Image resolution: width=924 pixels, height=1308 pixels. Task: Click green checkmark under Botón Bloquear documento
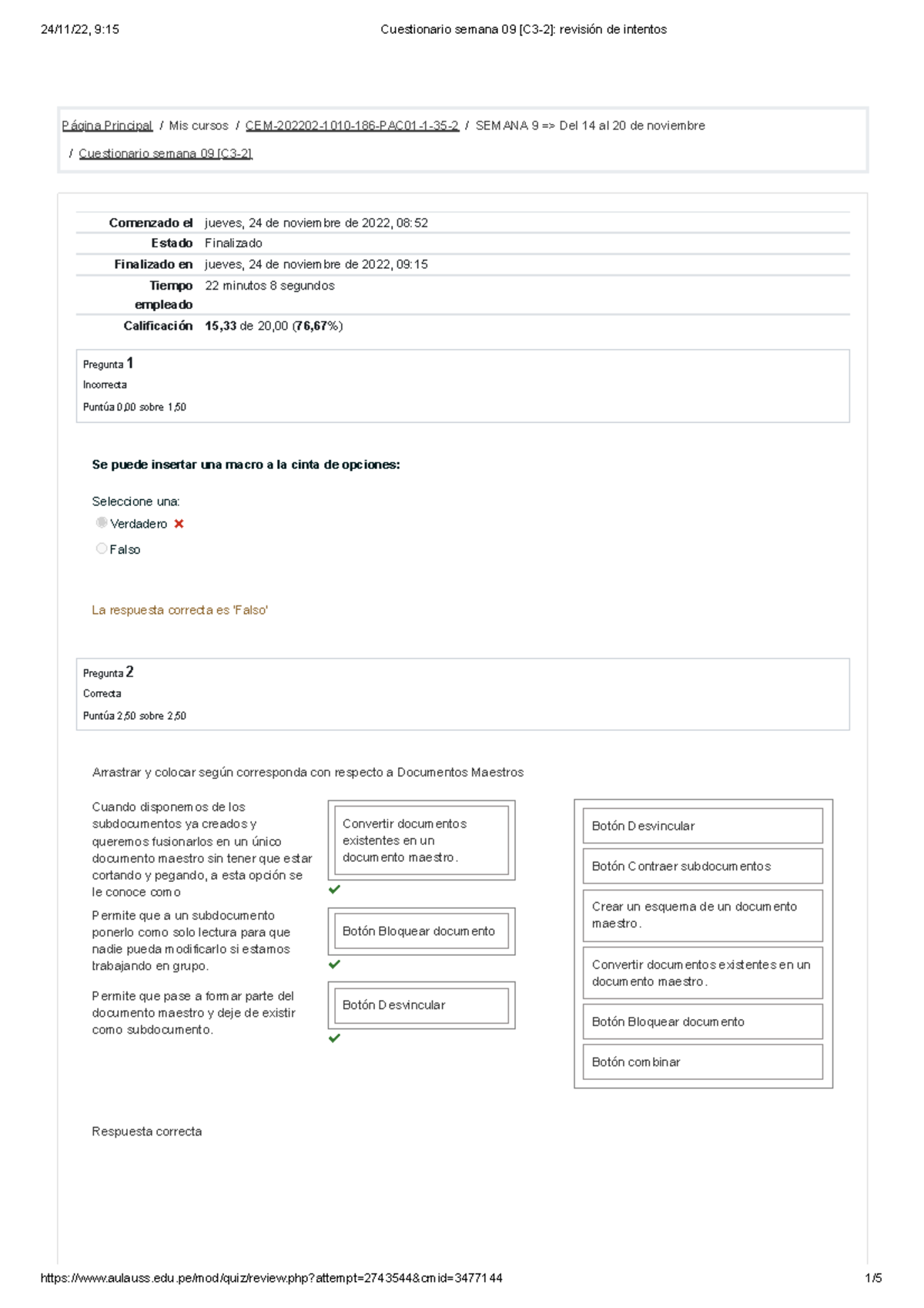tap(334, 964)
